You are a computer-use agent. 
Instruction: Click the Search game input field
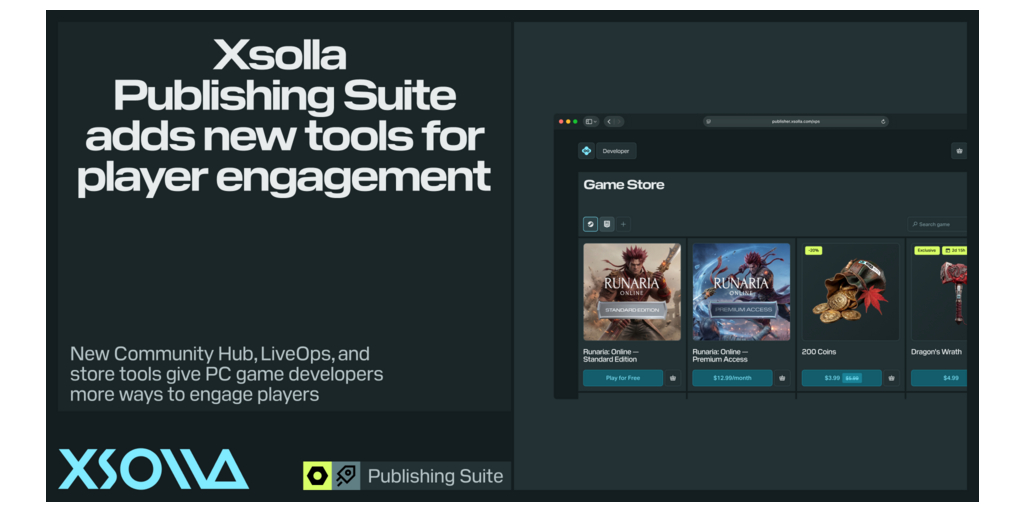click(x=937, y=224)
